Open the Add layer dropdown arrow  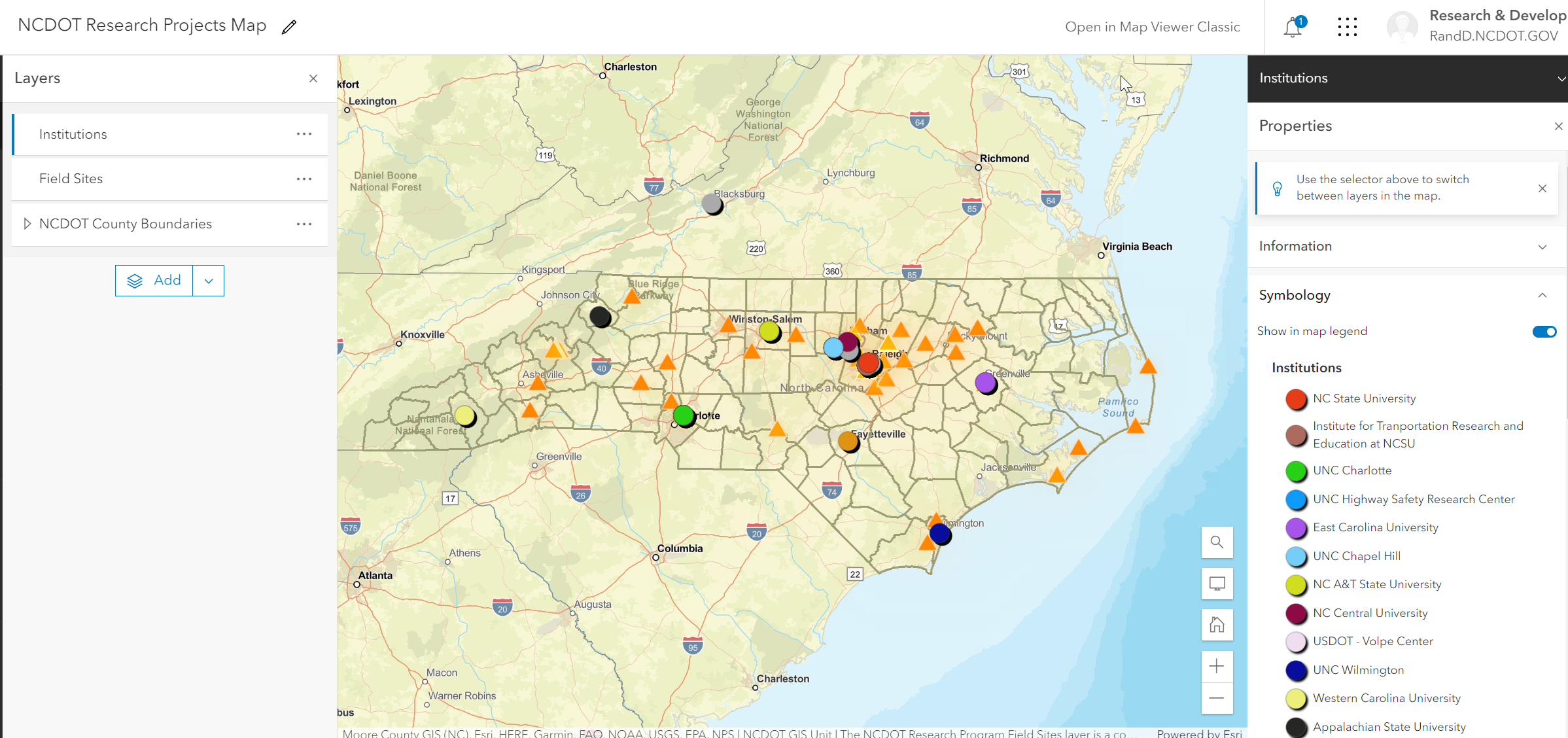click(x=209, y=281)
